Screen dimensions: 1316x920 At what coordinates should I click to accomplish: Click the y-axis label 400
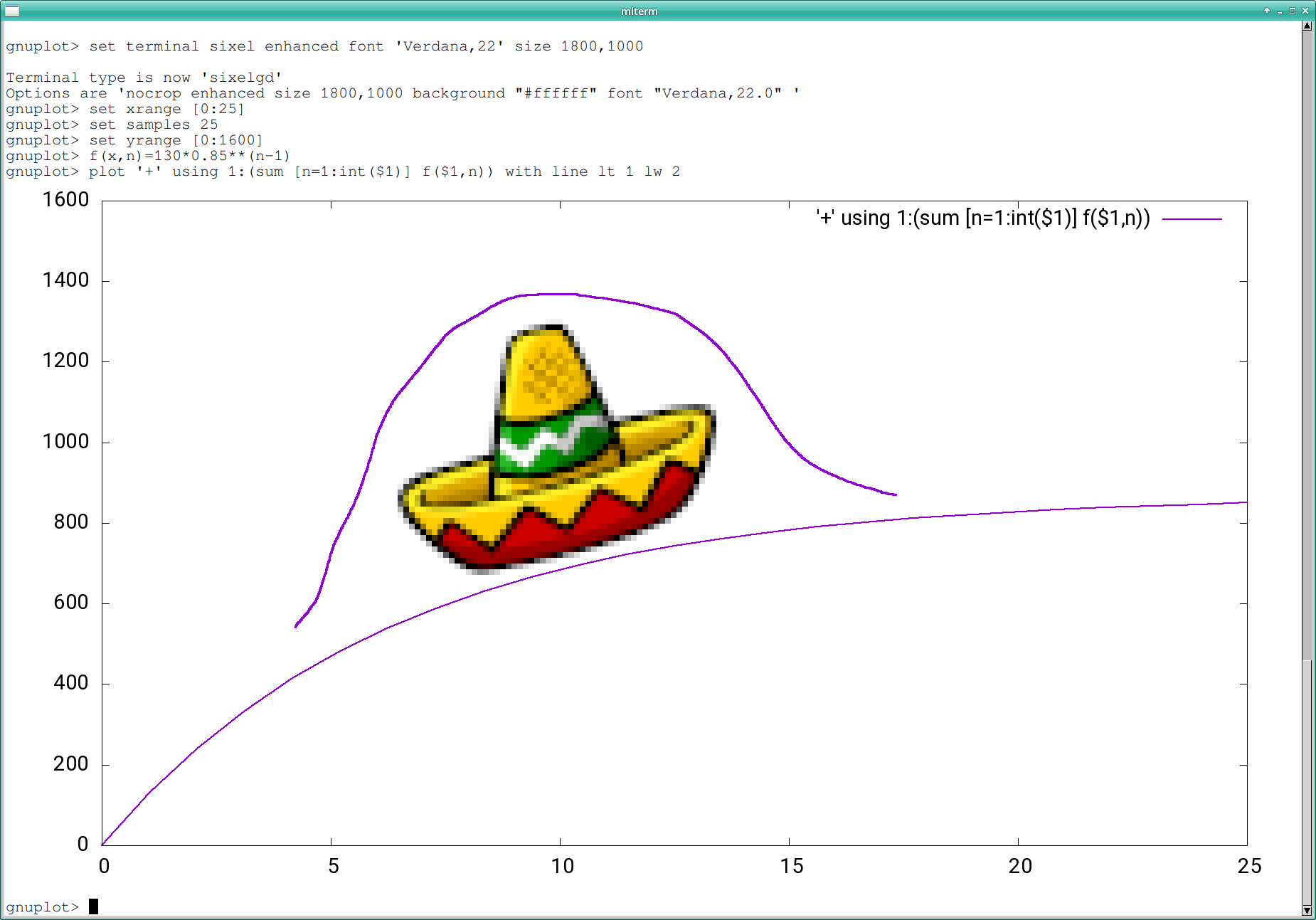coord(71,682)
